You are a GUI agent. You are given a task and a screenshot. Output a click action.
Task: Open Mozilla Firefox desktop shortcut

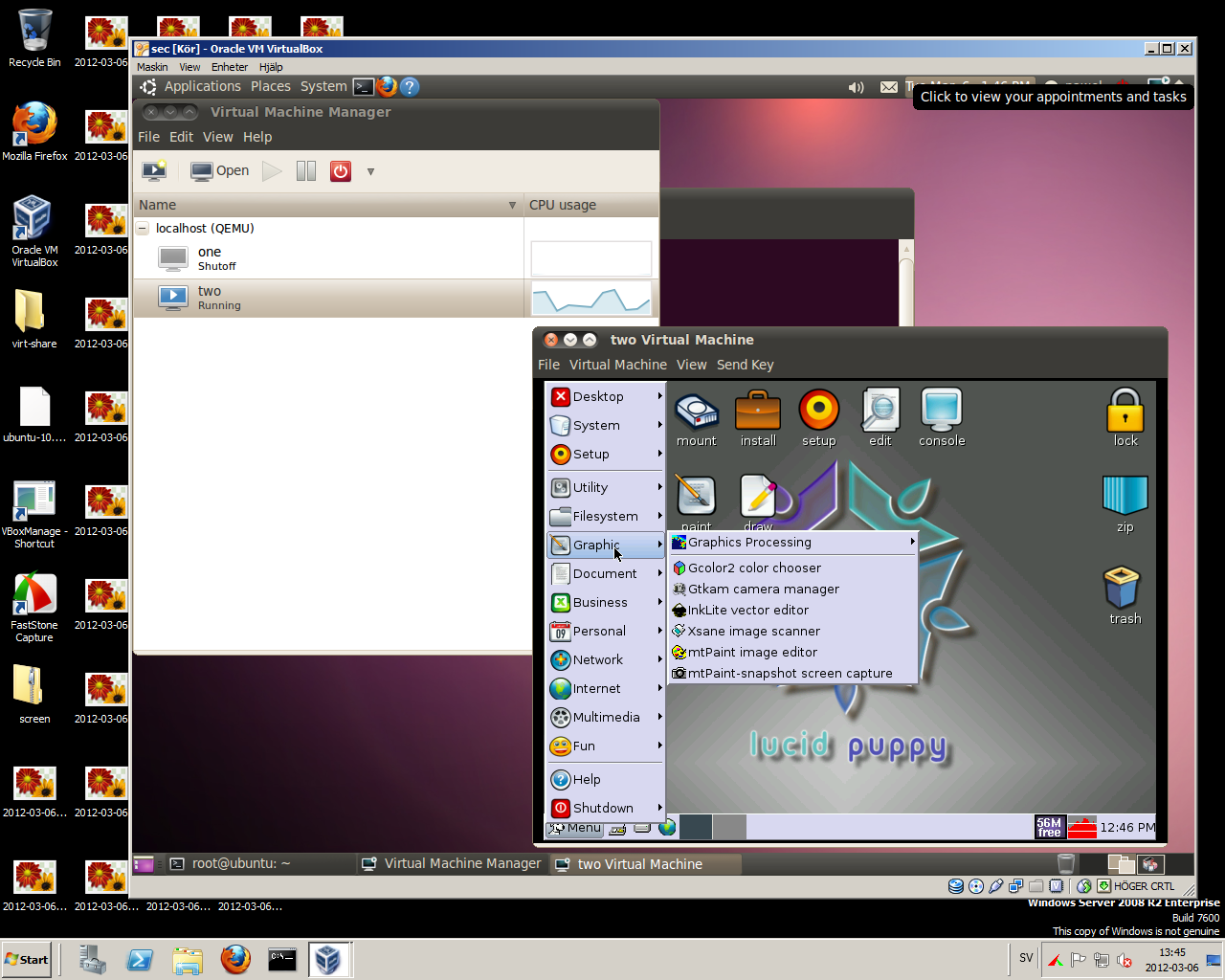[x=34, y=132]
